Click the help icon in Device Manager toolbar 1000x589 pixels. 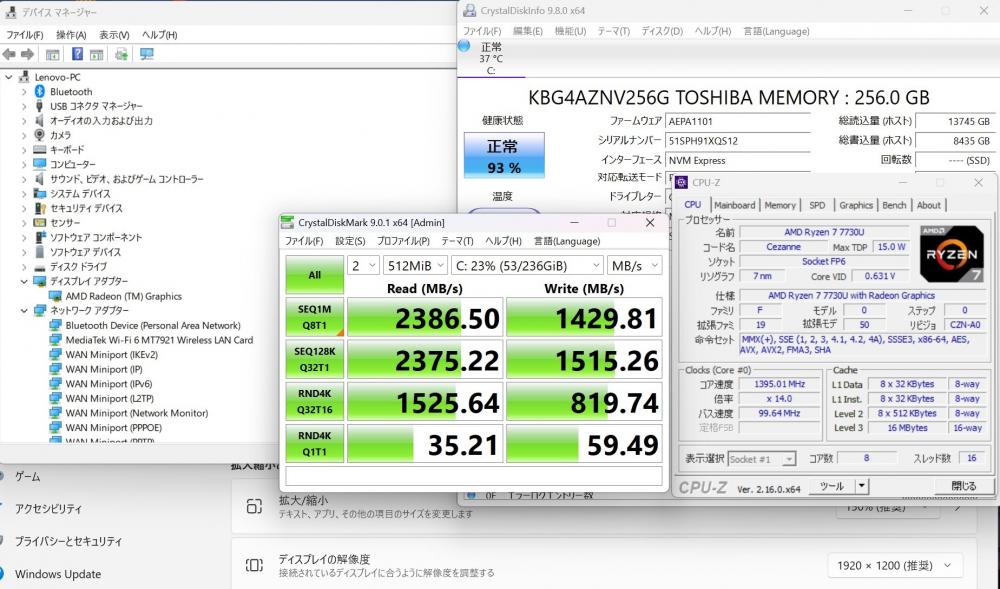(x=77, y=54)
